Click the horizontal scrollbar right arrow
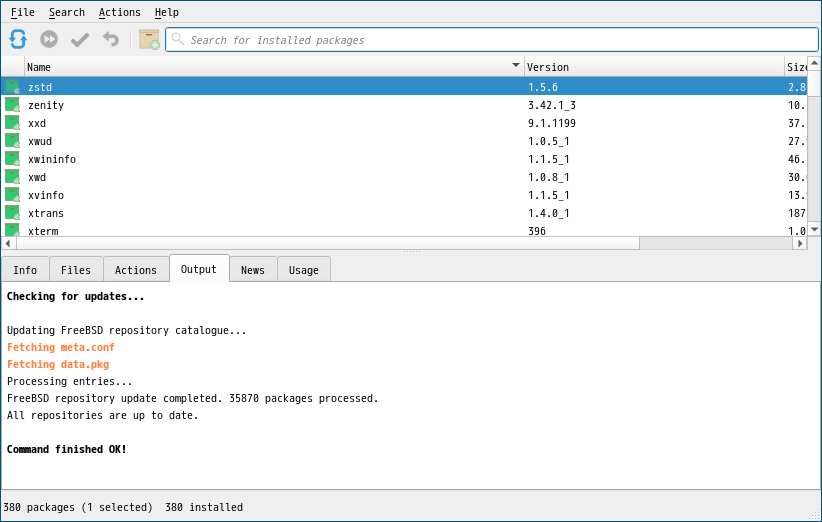822x522 pixels. pos(798,243)
